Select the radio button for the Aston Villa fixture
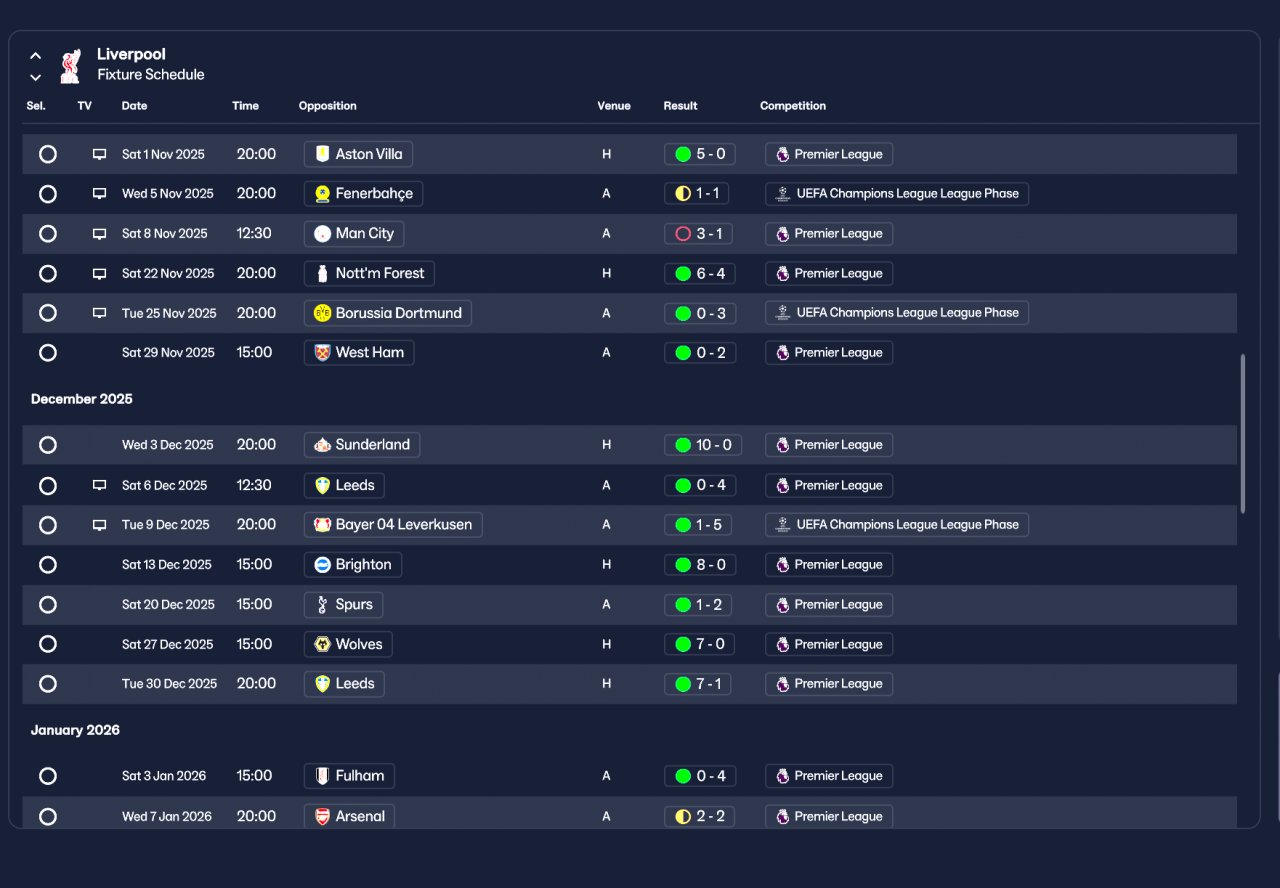1280x888 pixels. [48, 154]
